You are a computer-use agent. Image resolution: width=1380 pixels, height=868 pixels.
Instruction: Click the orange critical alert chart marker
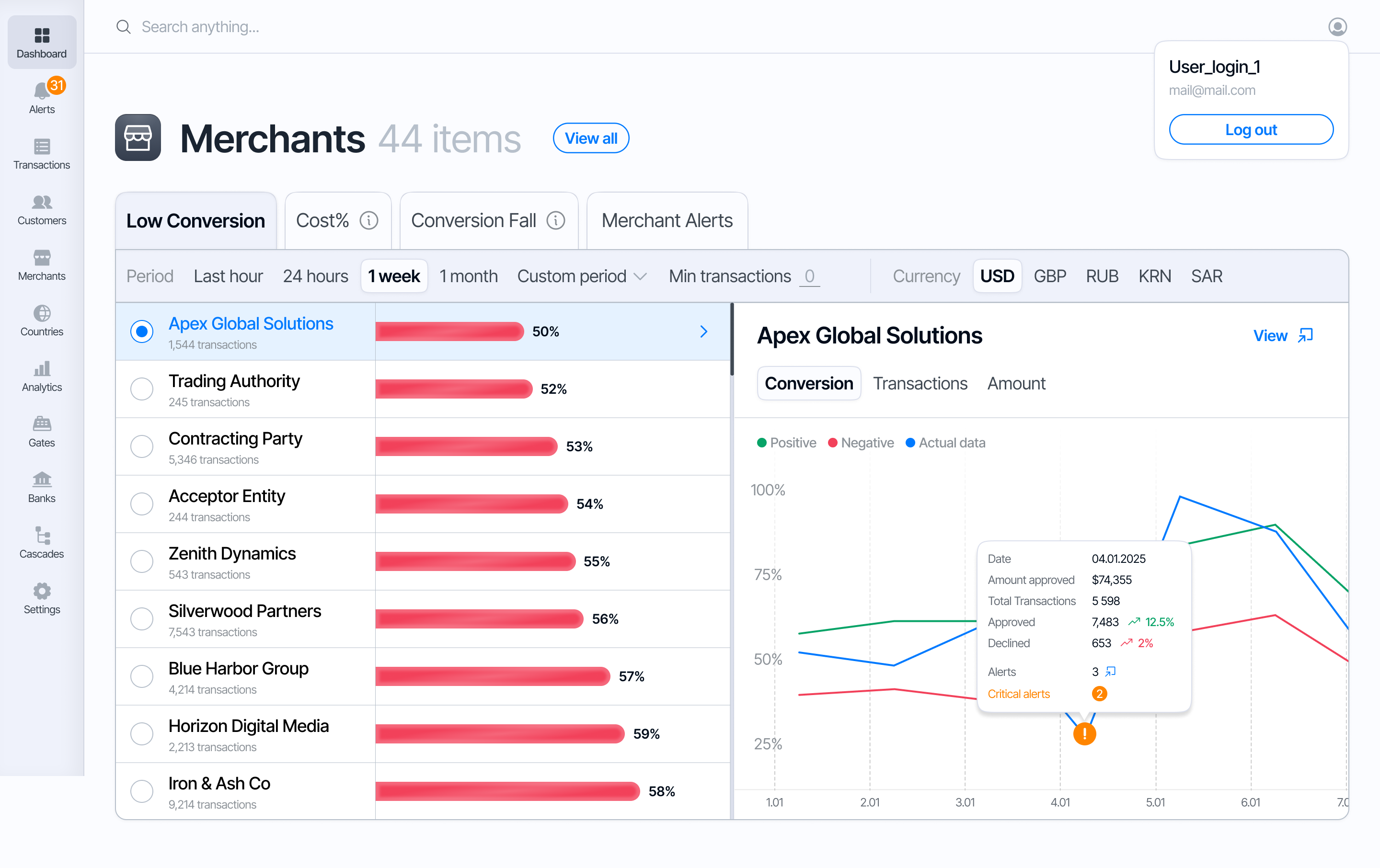pyautogui.click(x=1084, y=734)
